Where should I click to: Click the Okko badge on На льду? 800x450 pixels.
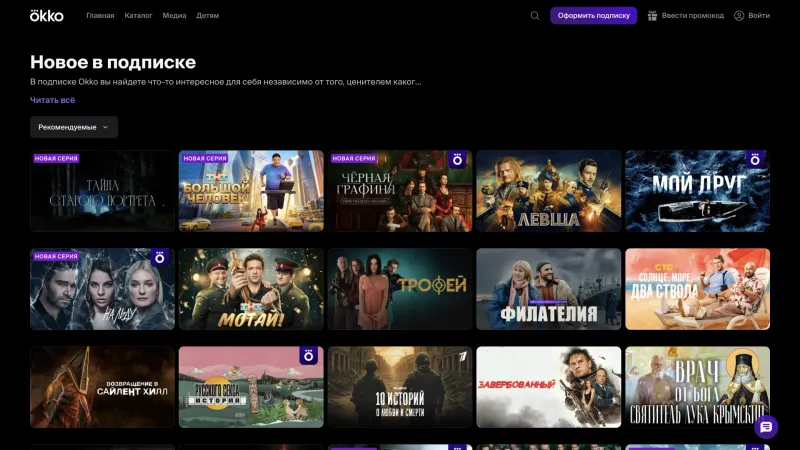160,257
